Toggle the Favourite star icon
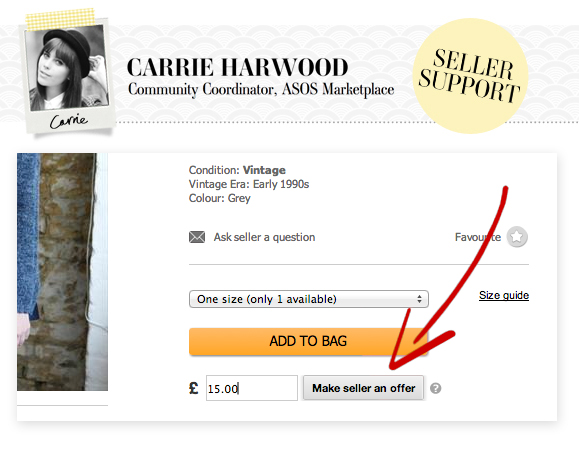The width and height of the screenshot is (580, 449). click(517, 237)
